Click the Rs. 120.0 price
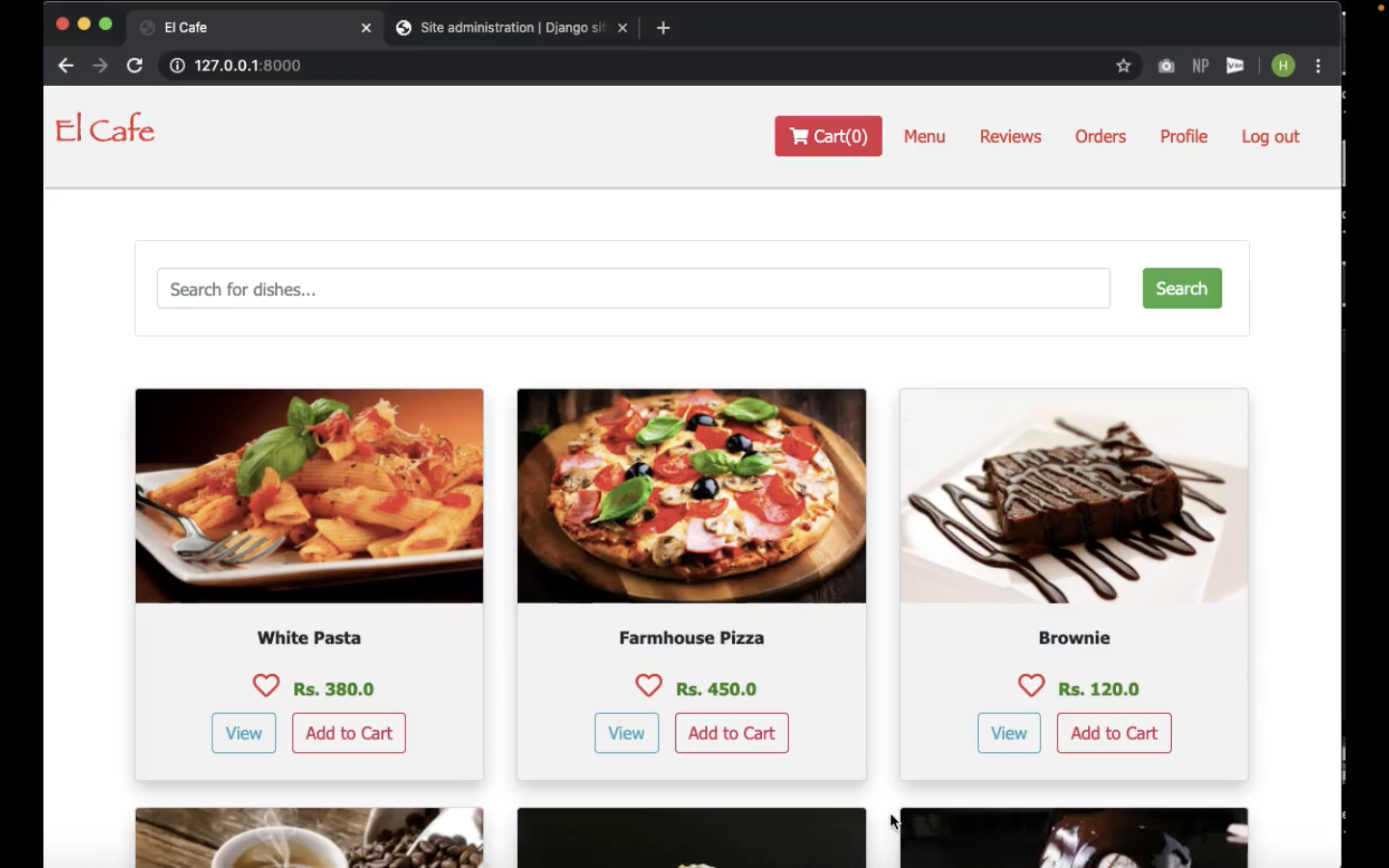Image resolution: width=1389 pixels, height=868 pixels. coord(1099,689)
